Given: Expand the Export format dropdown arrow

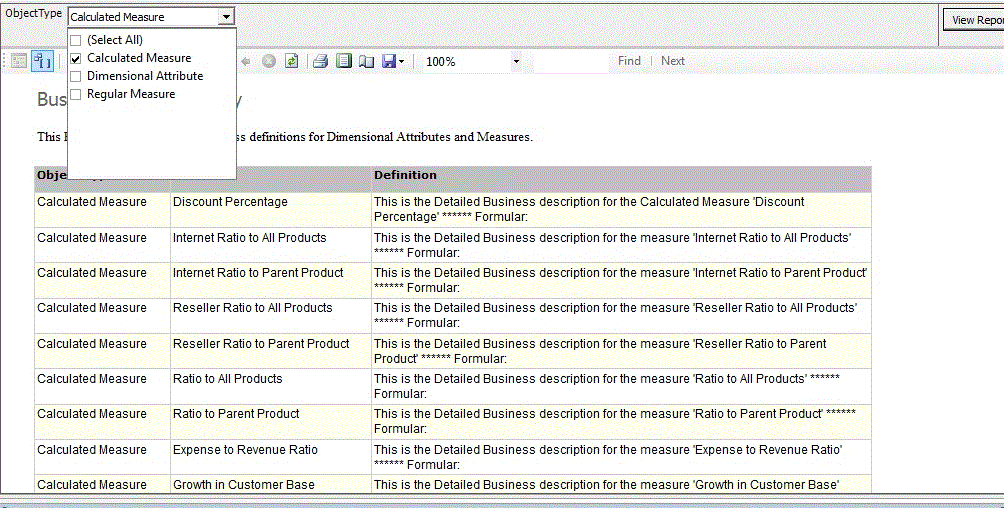Looking at the screenshot, I should click(402, 61).
